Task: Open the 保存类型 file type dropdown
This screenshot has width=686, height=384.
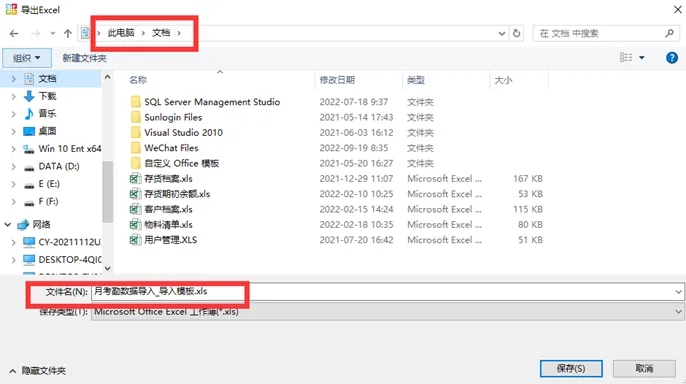Action: [x=678, y=312]
